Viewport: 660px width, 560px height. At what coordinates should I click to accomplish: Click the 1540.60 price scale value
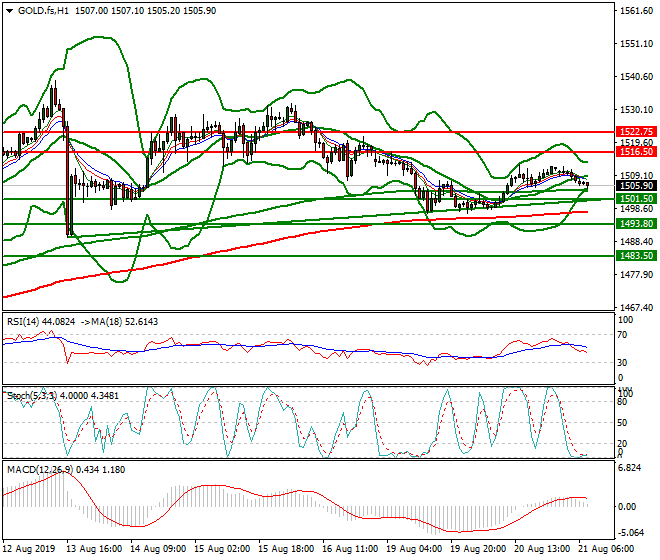tap(636, 77)
